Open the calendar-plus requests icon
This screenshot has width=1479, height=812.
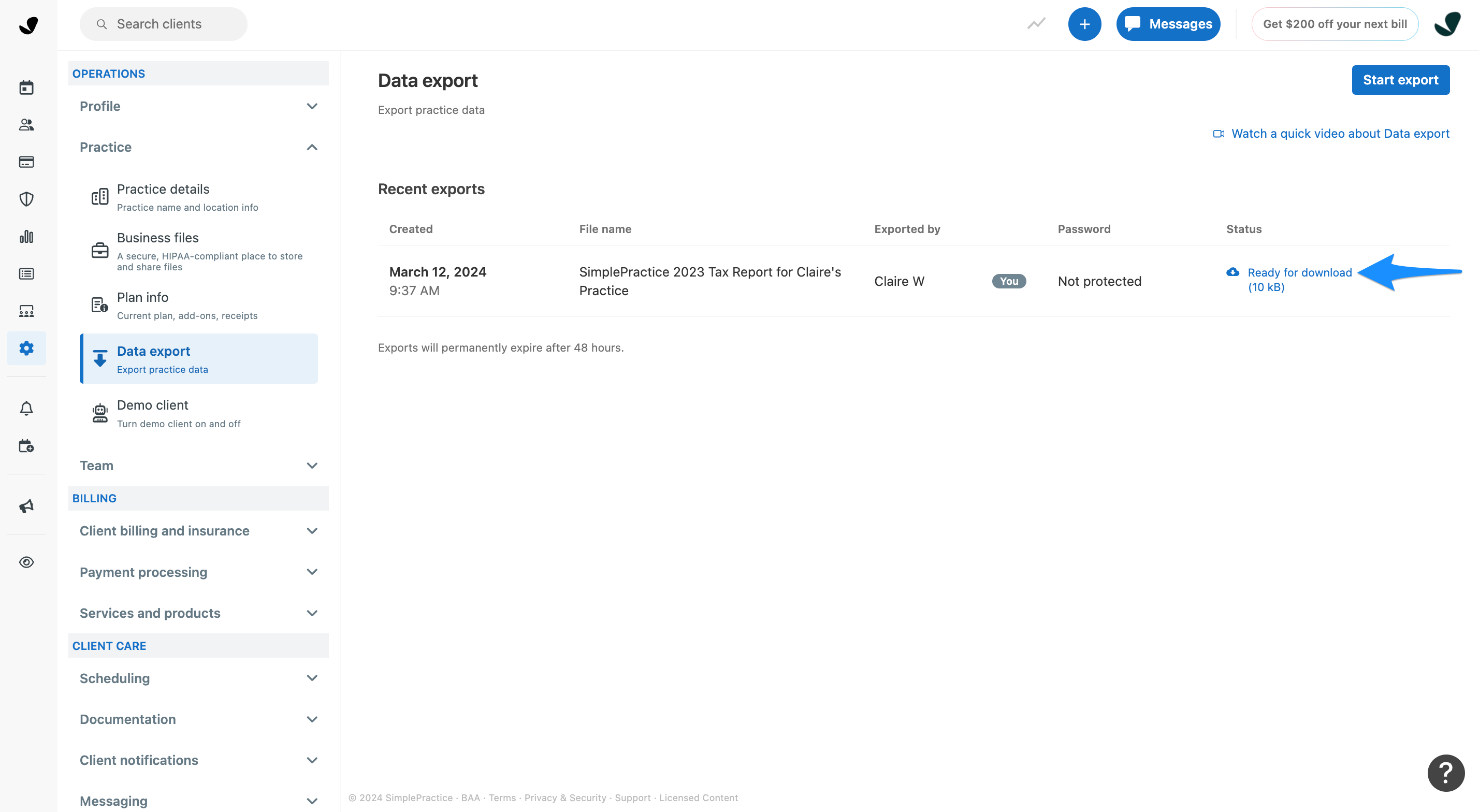26,446
